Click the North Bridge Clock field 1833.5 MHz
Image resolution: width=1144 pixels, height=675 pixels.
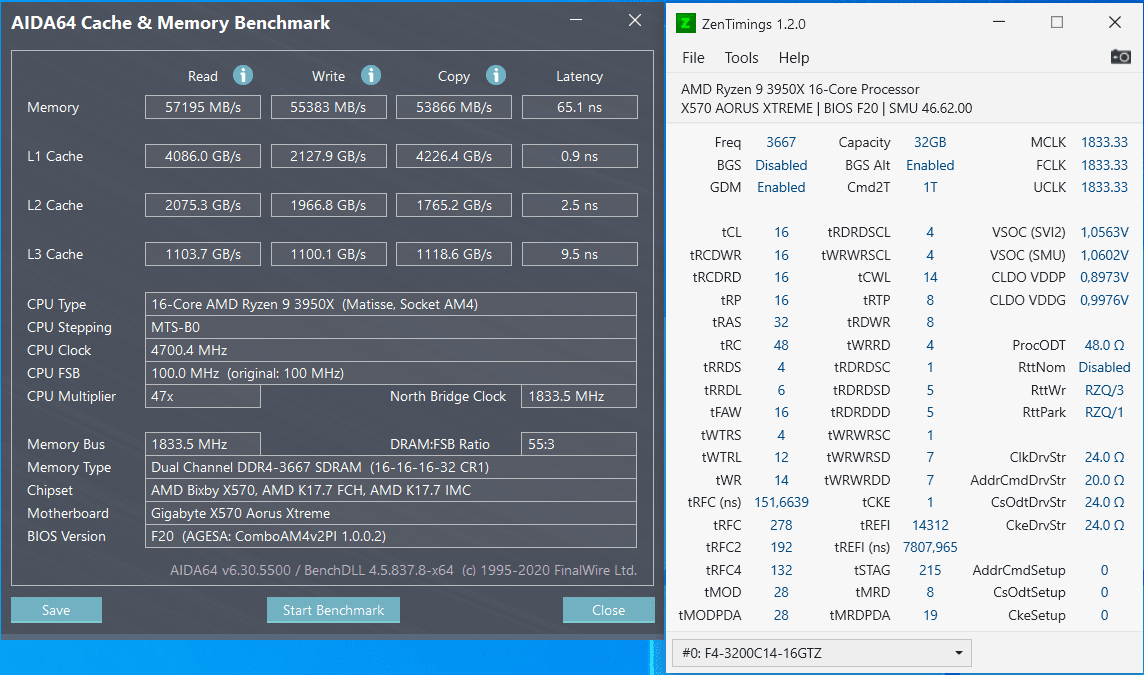[579, 396]
